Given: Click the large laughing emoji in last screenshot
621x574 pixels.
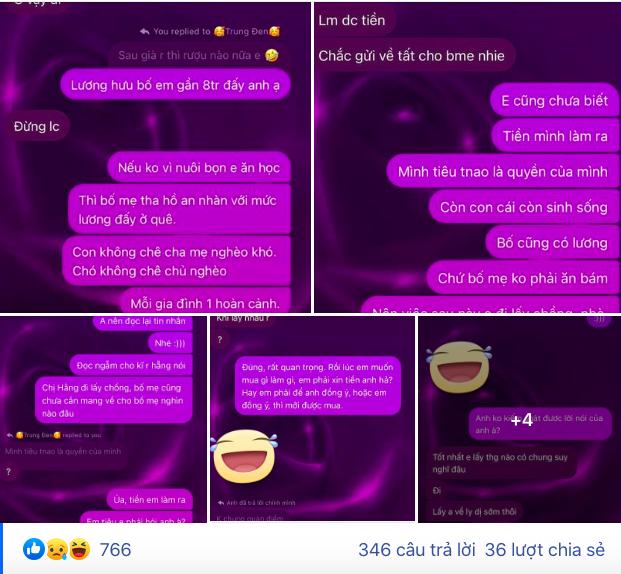Looking at the screenshot, I should (459, 367).
